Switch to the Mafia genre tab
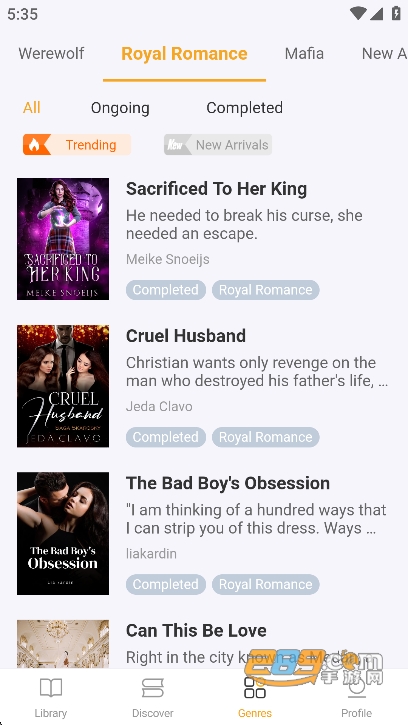 point(304,54)
